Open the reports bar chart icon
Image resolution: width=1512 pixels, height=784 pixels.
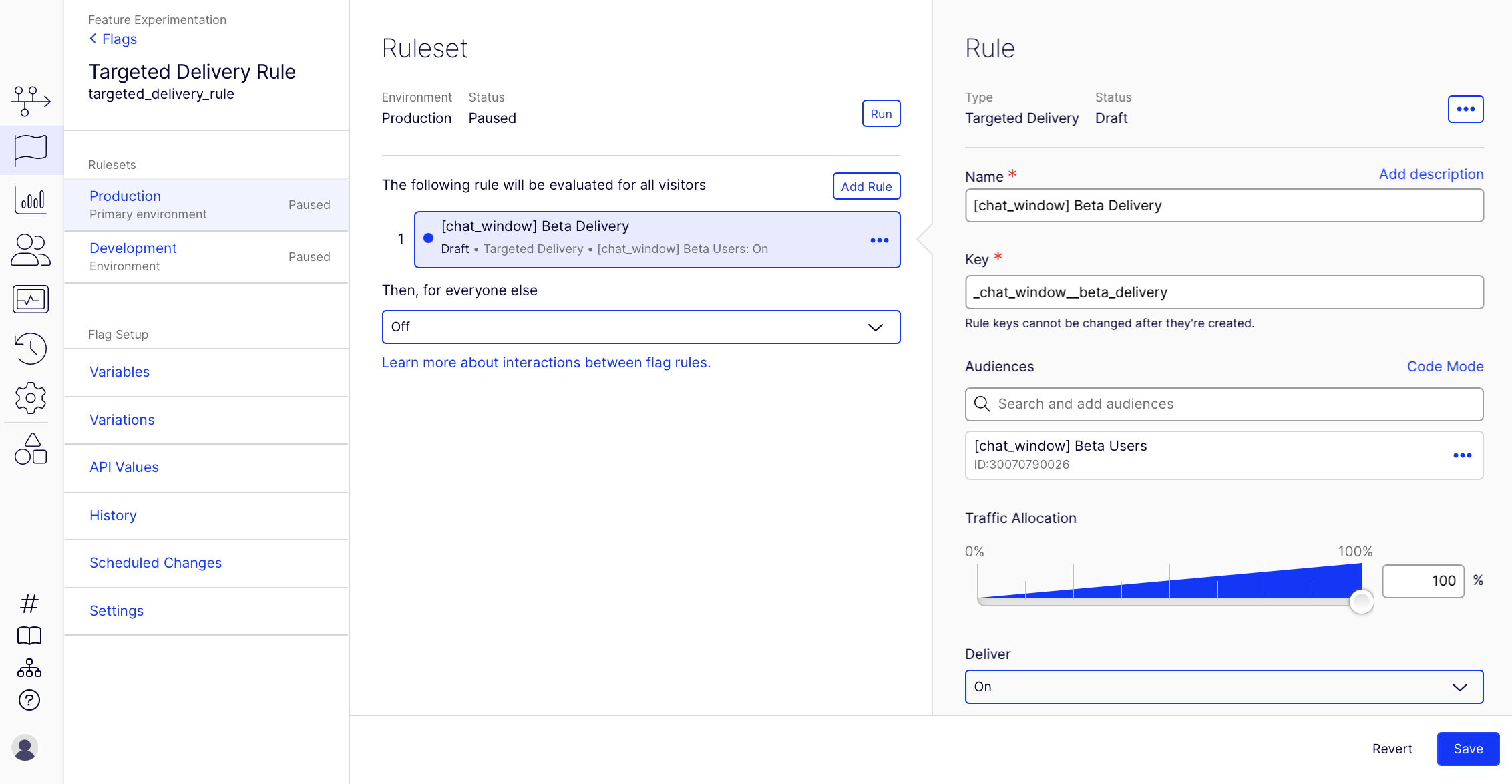pyautogui.click(x=31, y=200)
